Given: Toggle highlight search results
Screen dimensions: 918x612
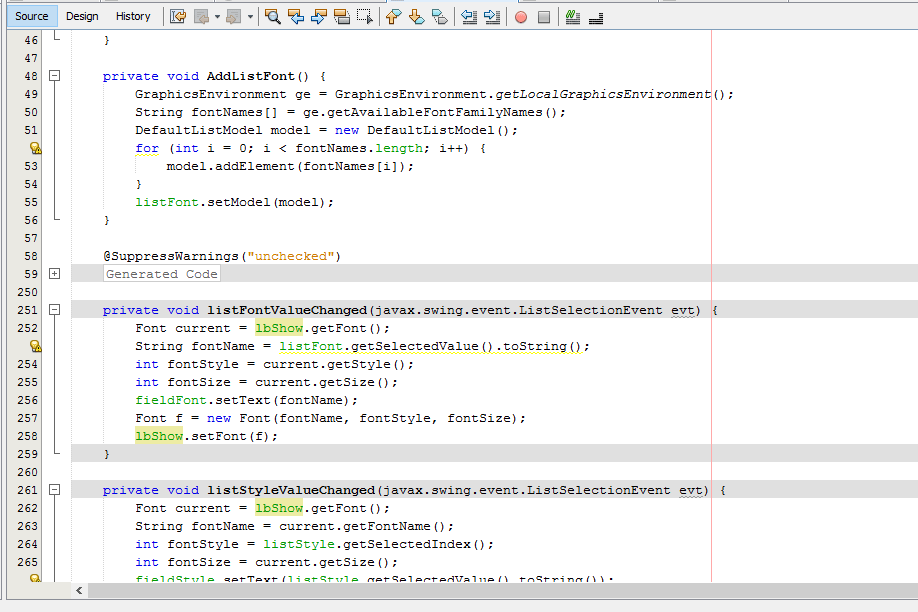Looking at the screenshot, I should point(344,16).
